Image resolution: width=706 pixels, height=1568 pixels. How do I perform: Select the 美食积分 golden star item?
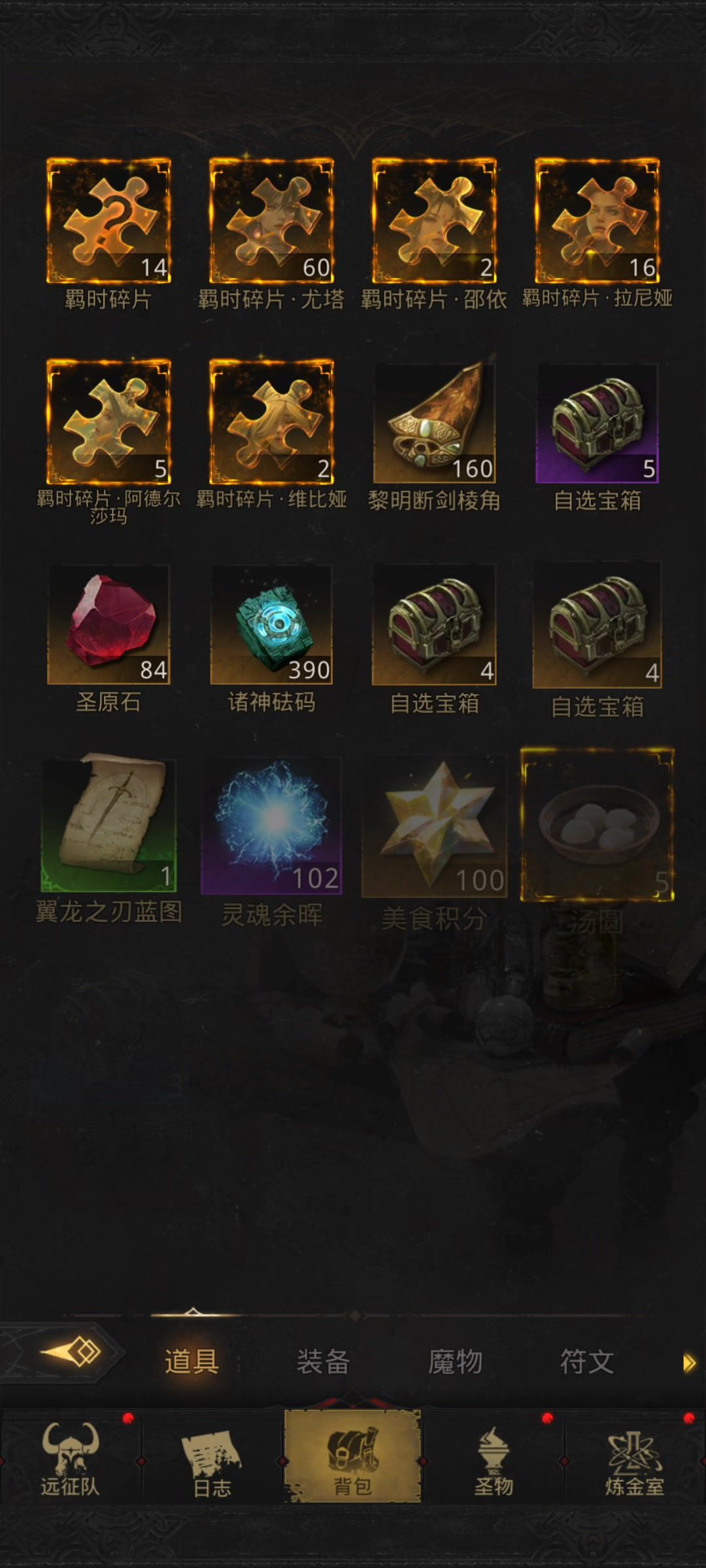[x=434, y=827]
